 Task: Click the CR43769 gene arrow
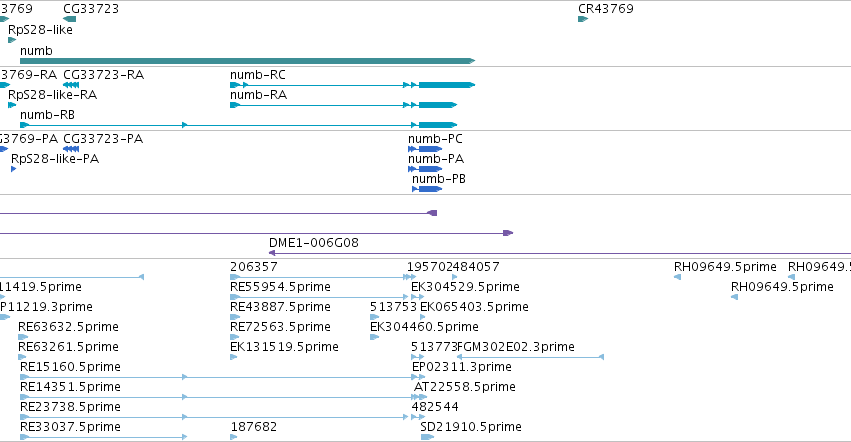[x=583, y=19]
